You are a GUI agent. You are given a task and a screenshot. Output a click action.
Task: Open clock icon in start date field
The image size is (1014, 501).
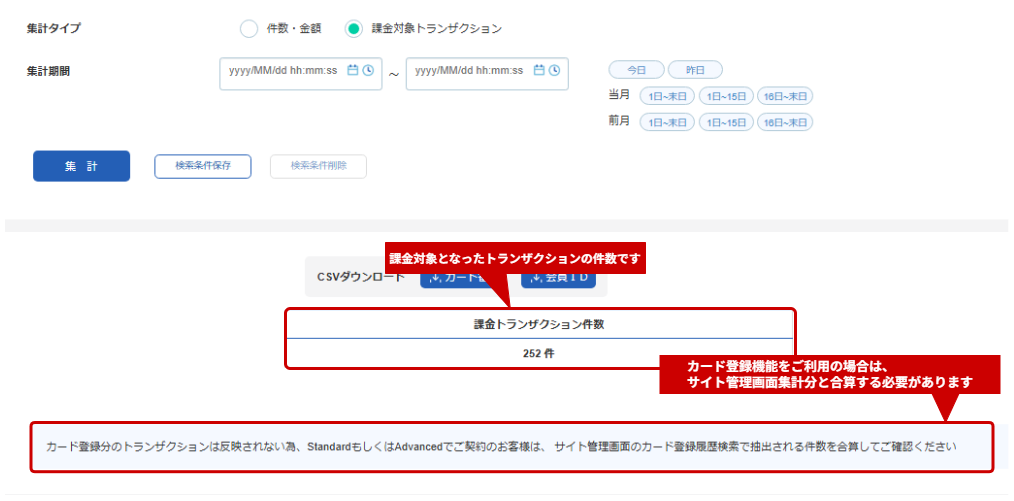click(x=368, y=70)
